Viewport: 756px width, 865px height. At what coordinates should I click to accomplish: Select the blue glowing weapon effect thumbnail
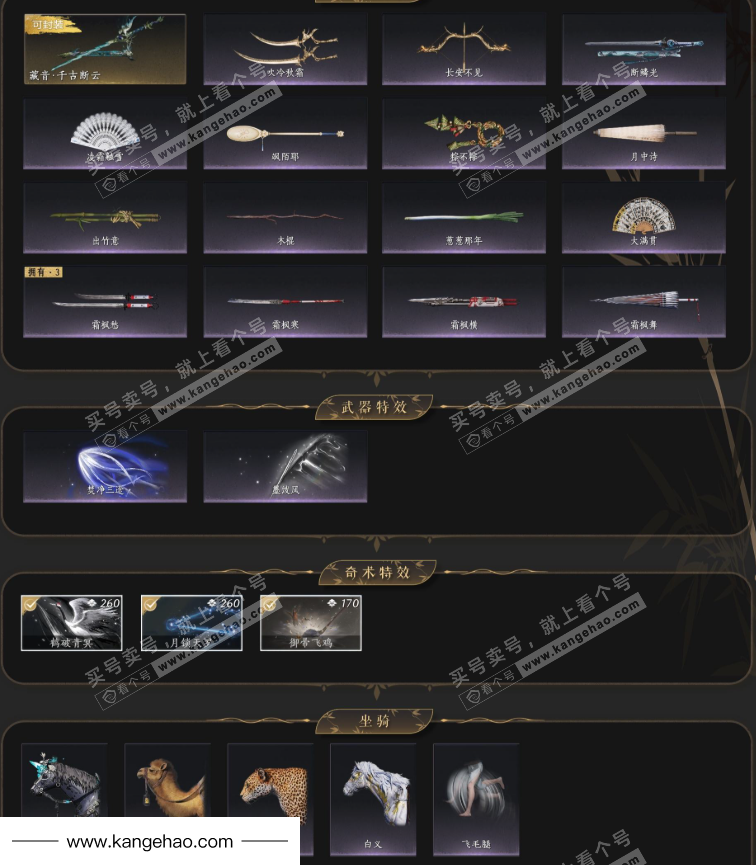[x=105, y=467]
